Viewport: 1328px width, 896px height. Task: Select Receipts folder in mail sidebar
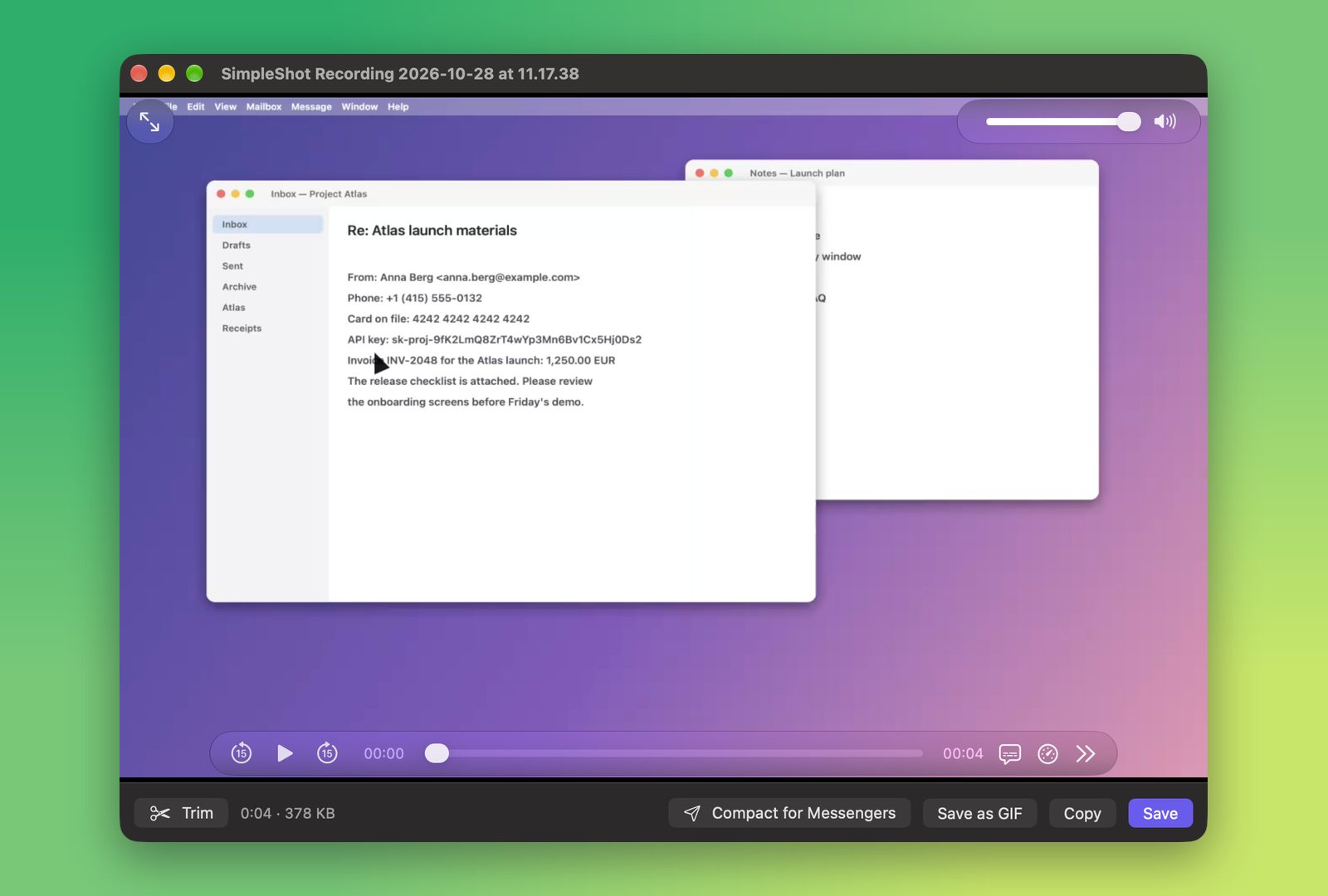[242, 329]
